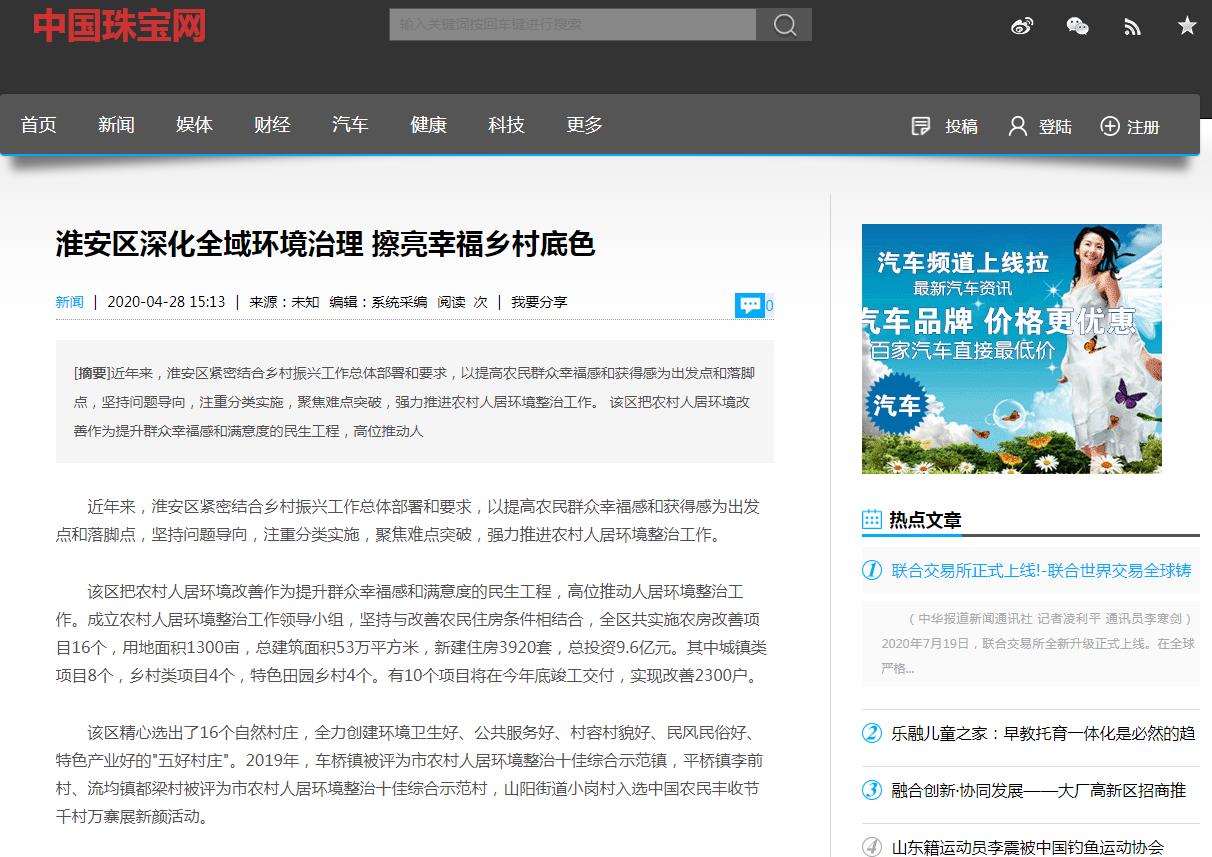
Task: Click the 摘要 summary box
Action: (415, 402)
